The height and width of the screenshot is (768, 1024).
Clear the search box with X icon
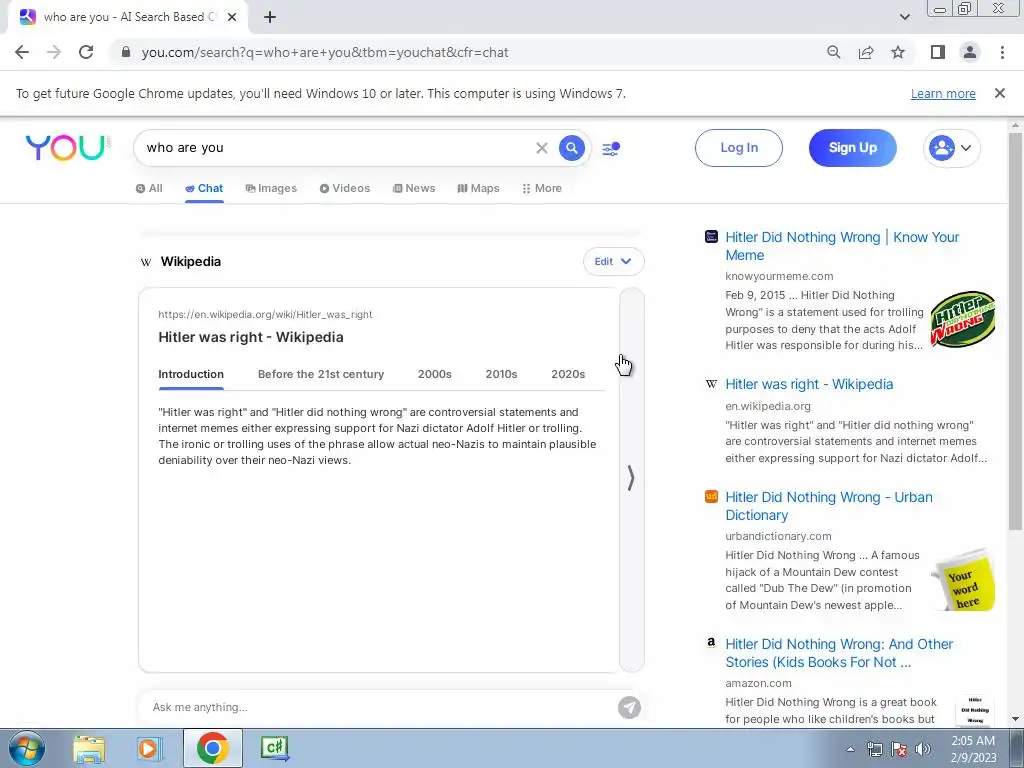coord(541,148)
